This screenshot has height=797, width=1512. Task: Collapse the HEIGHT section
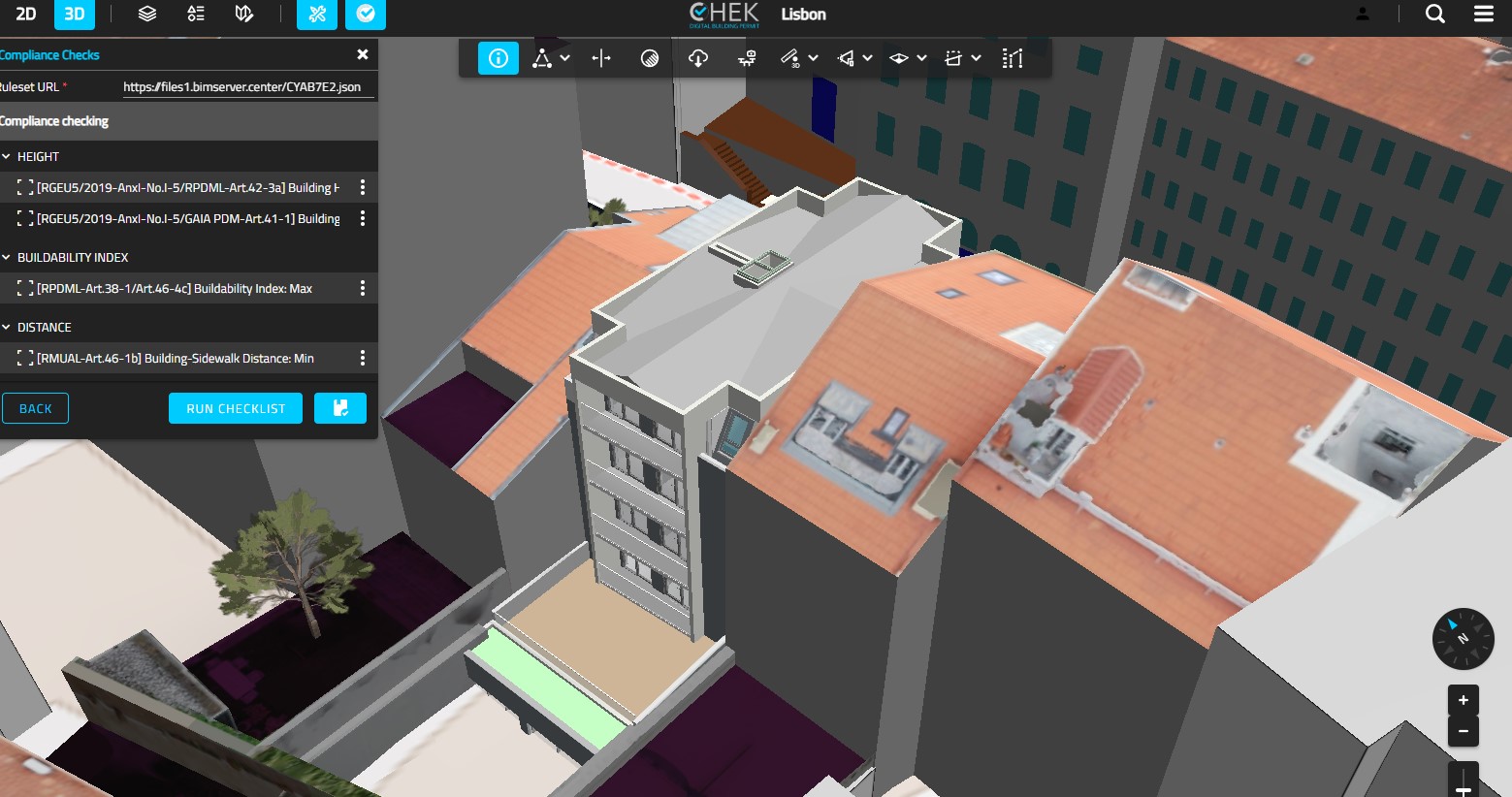click(x=7, y=156)
